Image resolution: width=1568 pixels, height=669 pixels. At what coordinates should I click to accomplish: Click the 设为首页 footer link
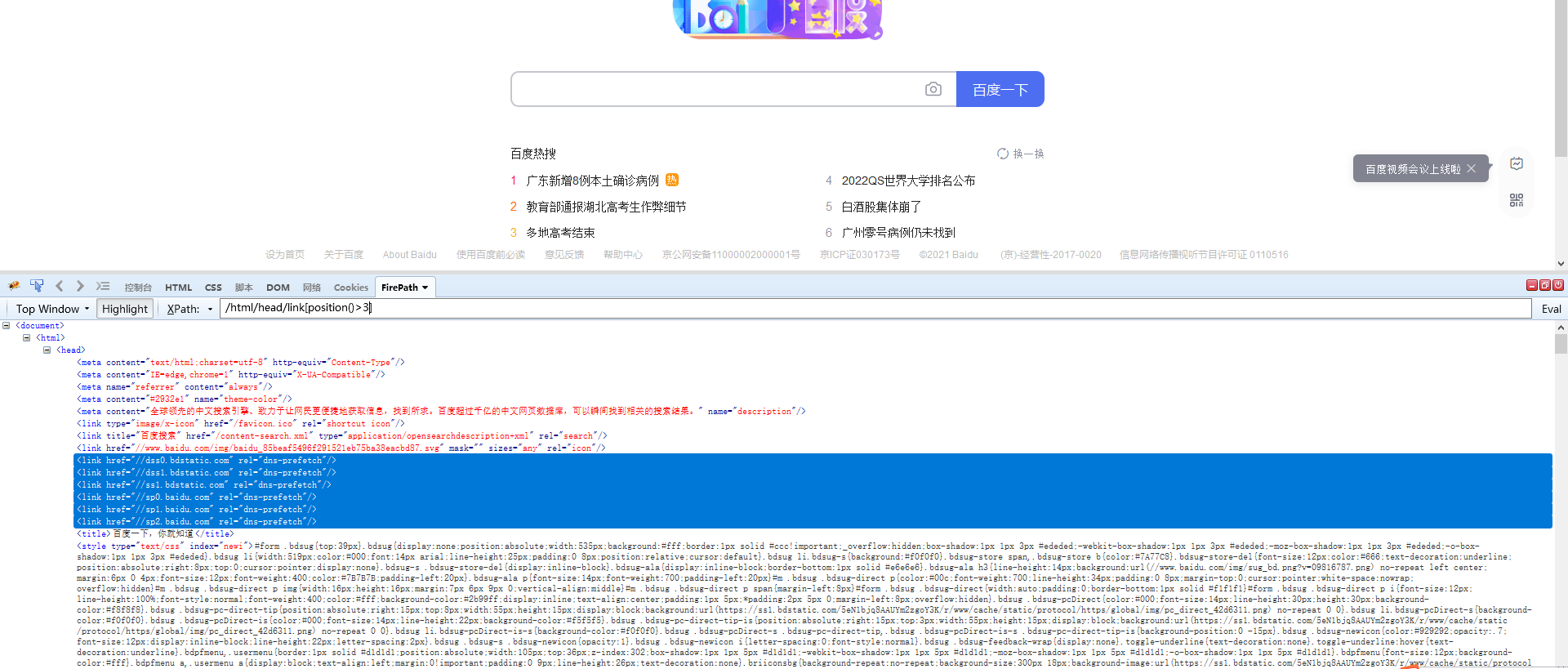[x=285, y=255]
